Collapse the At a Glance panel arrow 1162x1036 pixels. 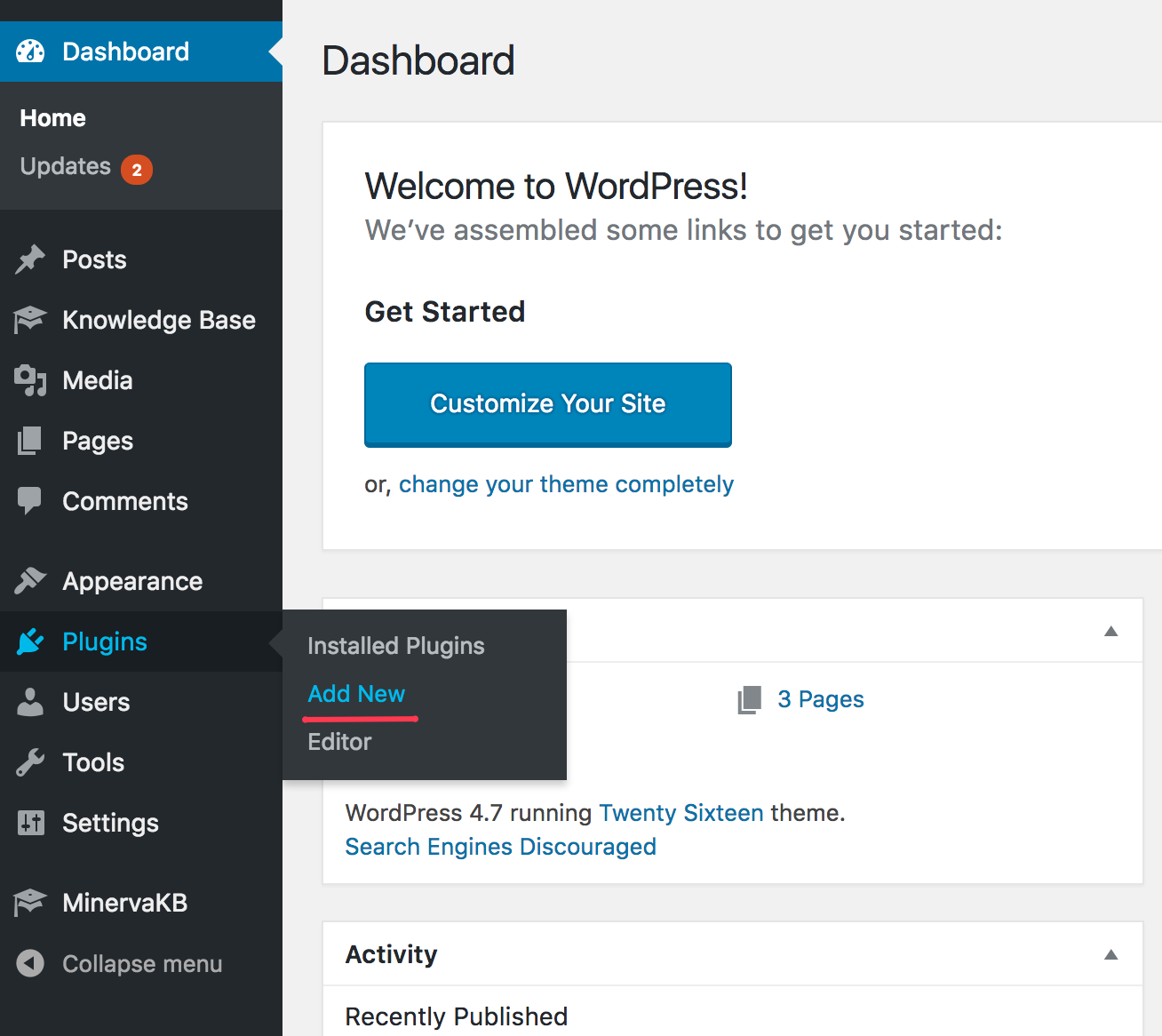1110,631
